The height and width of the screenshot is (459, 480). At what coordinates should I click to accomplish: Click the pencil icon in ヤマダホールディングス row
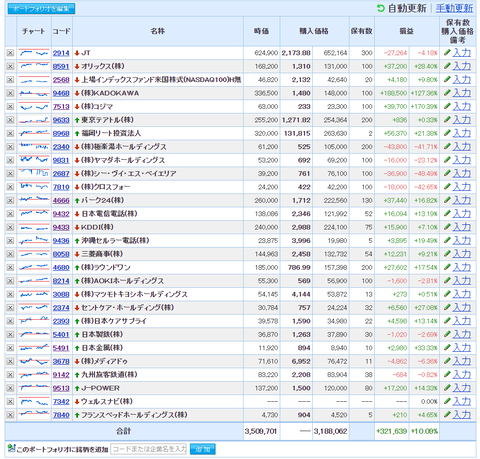click(x=447, y=160)
